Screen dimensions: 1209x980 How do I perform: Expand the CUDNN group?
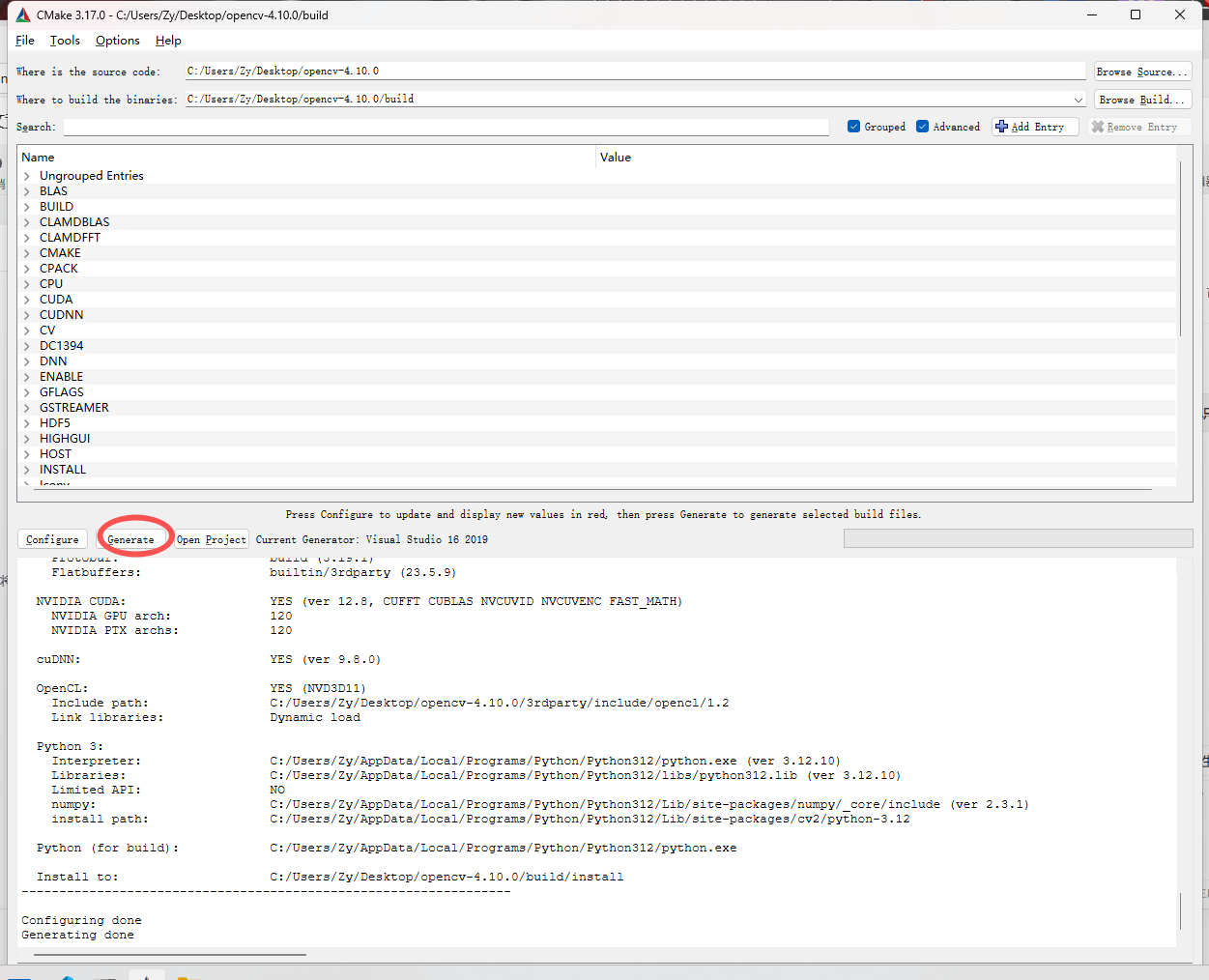coord(27,315)
